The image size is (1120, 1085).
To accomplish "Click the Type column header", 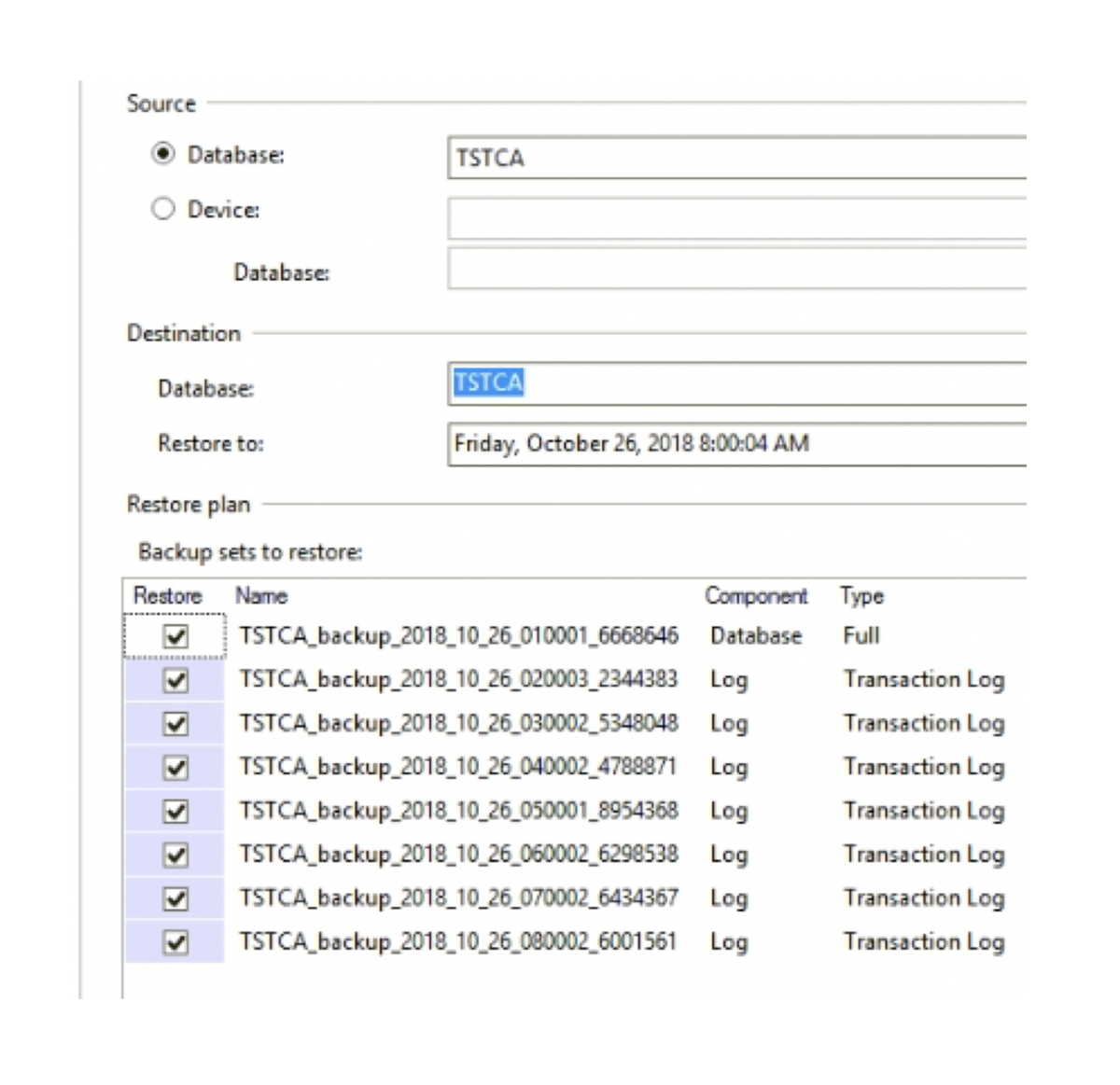I will coord(861,596).
